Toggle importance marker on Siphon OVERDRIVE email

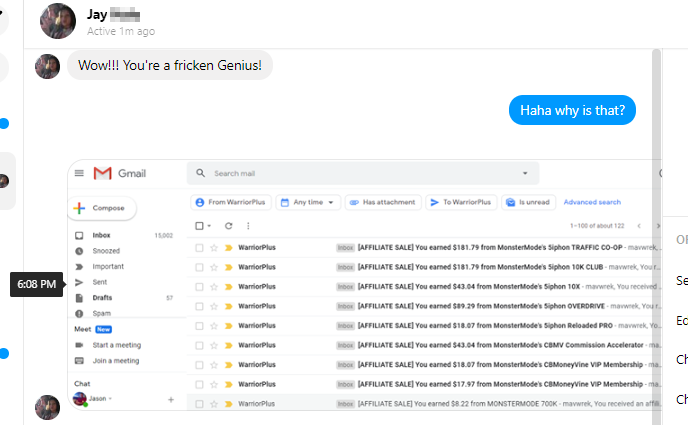point(228,306)
